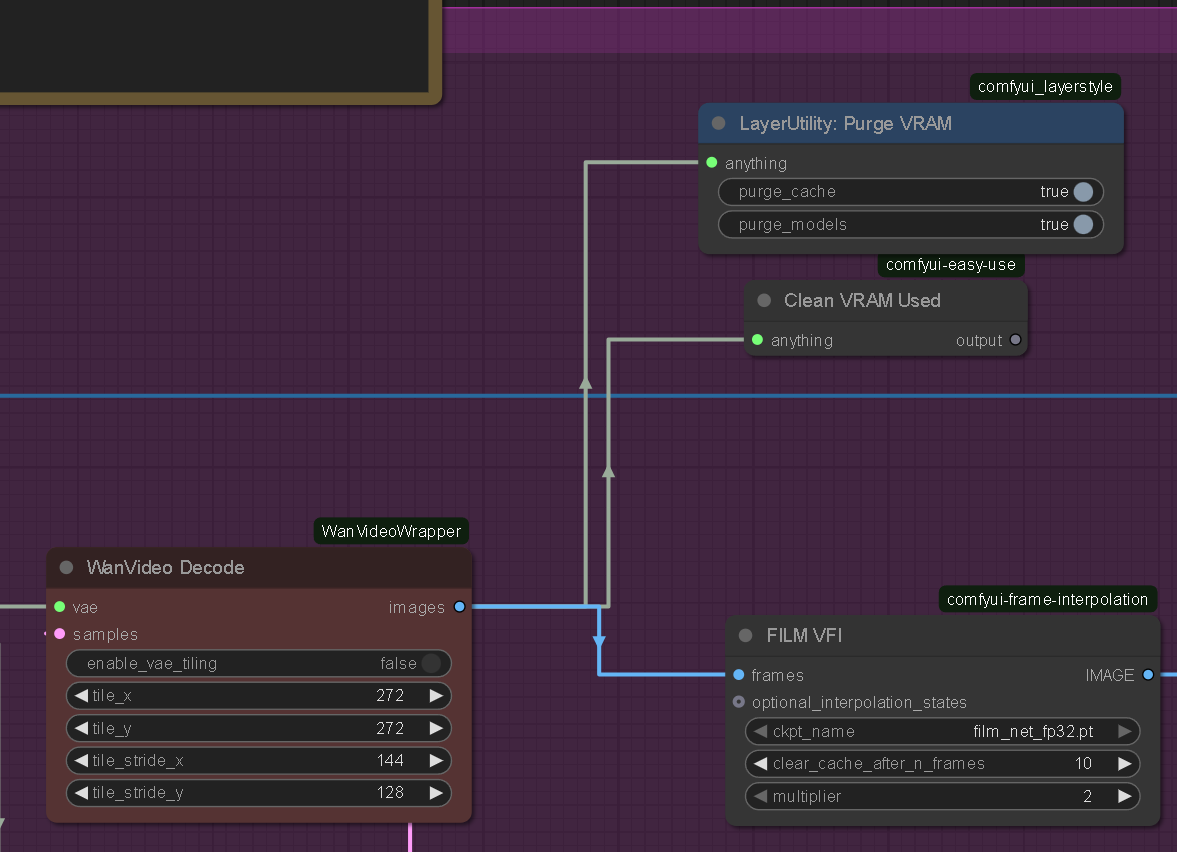Image resolution: width=1177 pixels, height=852 pixels.
Task: Click the images output socket on WanVideo Decode
Action: [459, 607]
